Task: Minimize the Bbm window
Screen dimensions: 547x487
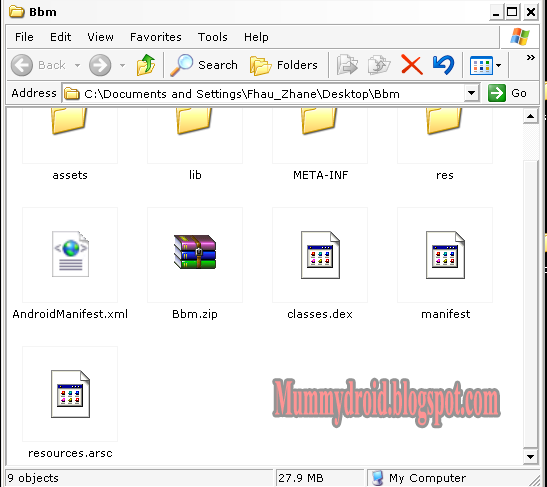Action: (495, 13)
